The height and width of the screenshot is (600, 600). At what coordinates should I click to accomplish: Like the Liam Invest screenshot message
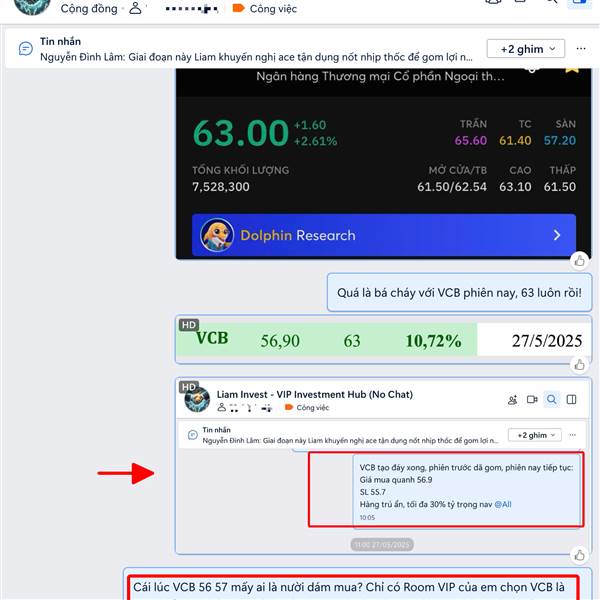click(x=579, y=554)
